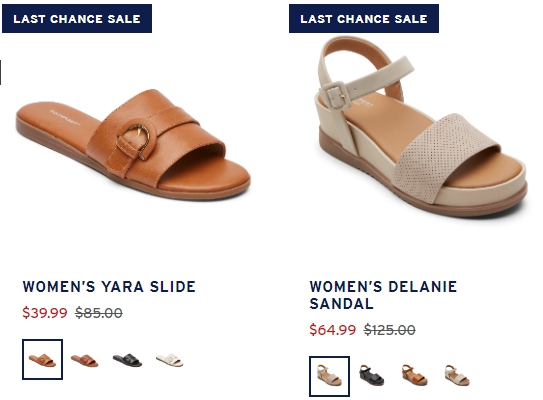Pick the tan brown Delanie Sandal swatch
The height and width of the screenshot is (400, 543).
tap(414, 375)
